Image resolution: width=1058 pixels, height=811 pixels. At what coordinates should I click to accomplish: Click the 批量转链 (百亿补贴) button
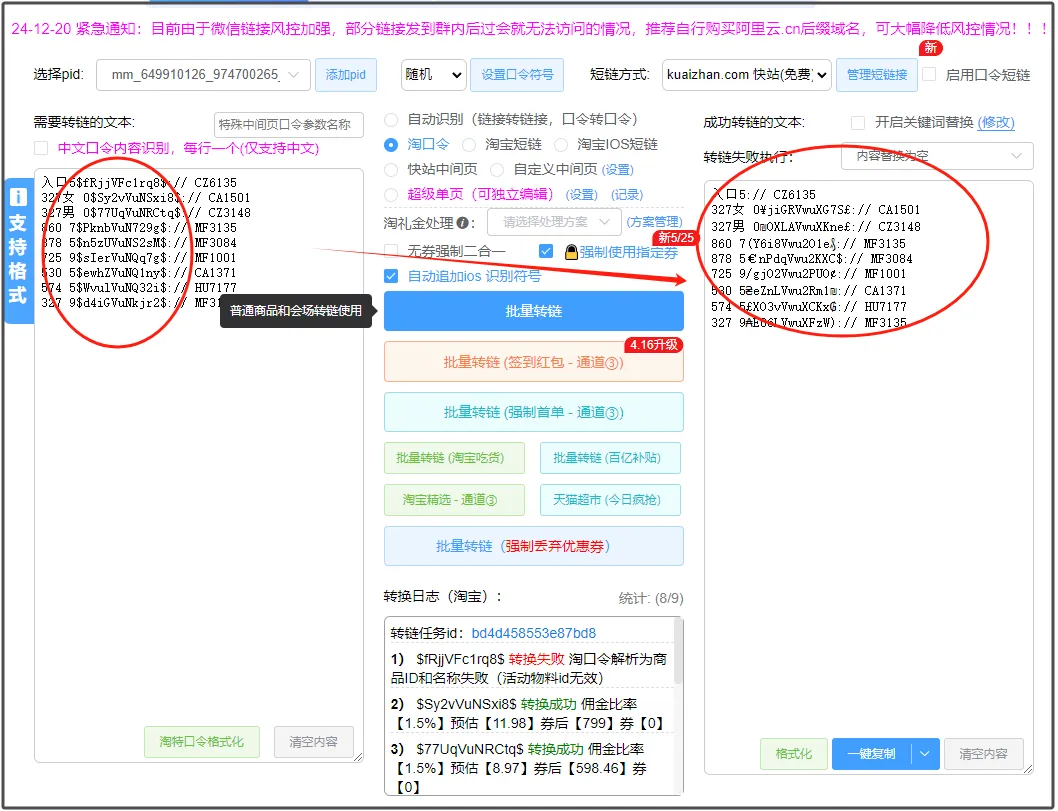coord(610,458)
